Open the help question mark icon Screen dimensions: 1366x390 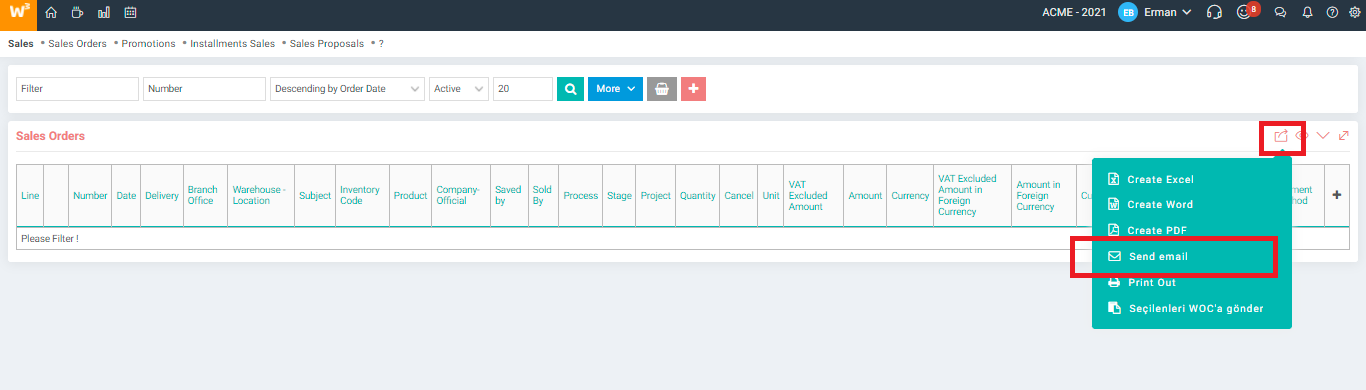(x=1332, y=13)
